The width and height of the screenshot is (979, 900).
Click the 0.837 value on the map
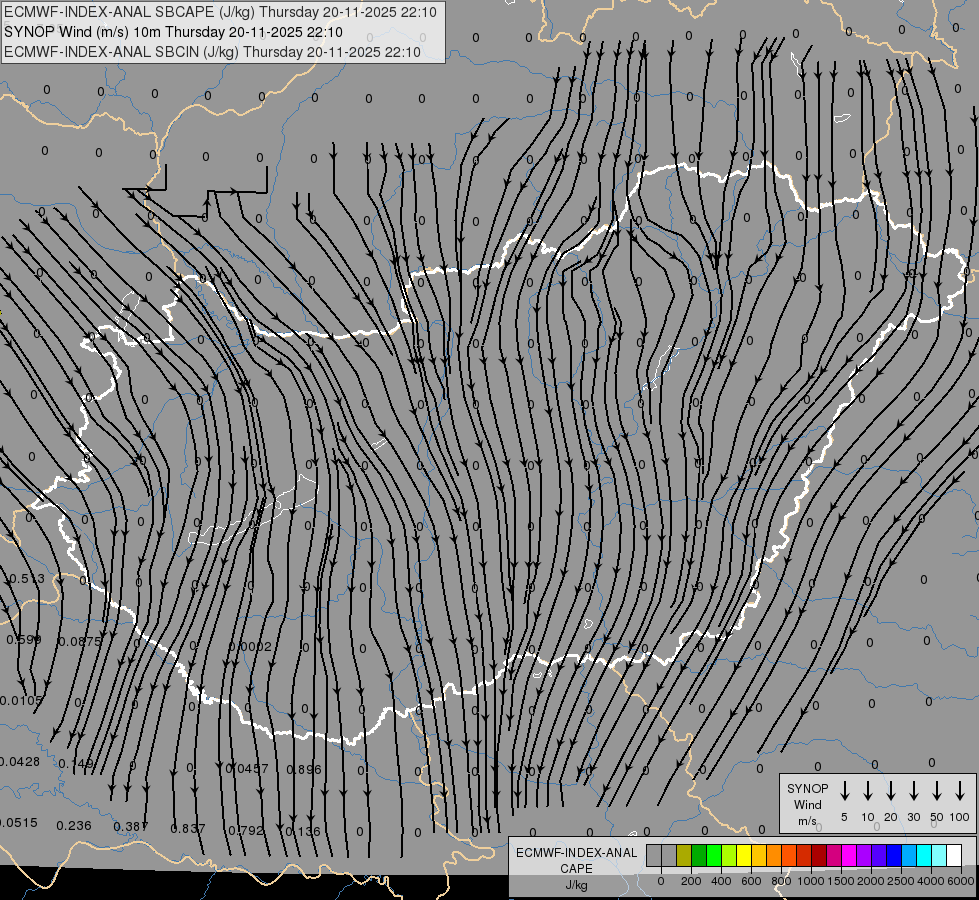(x=188, y=829)
